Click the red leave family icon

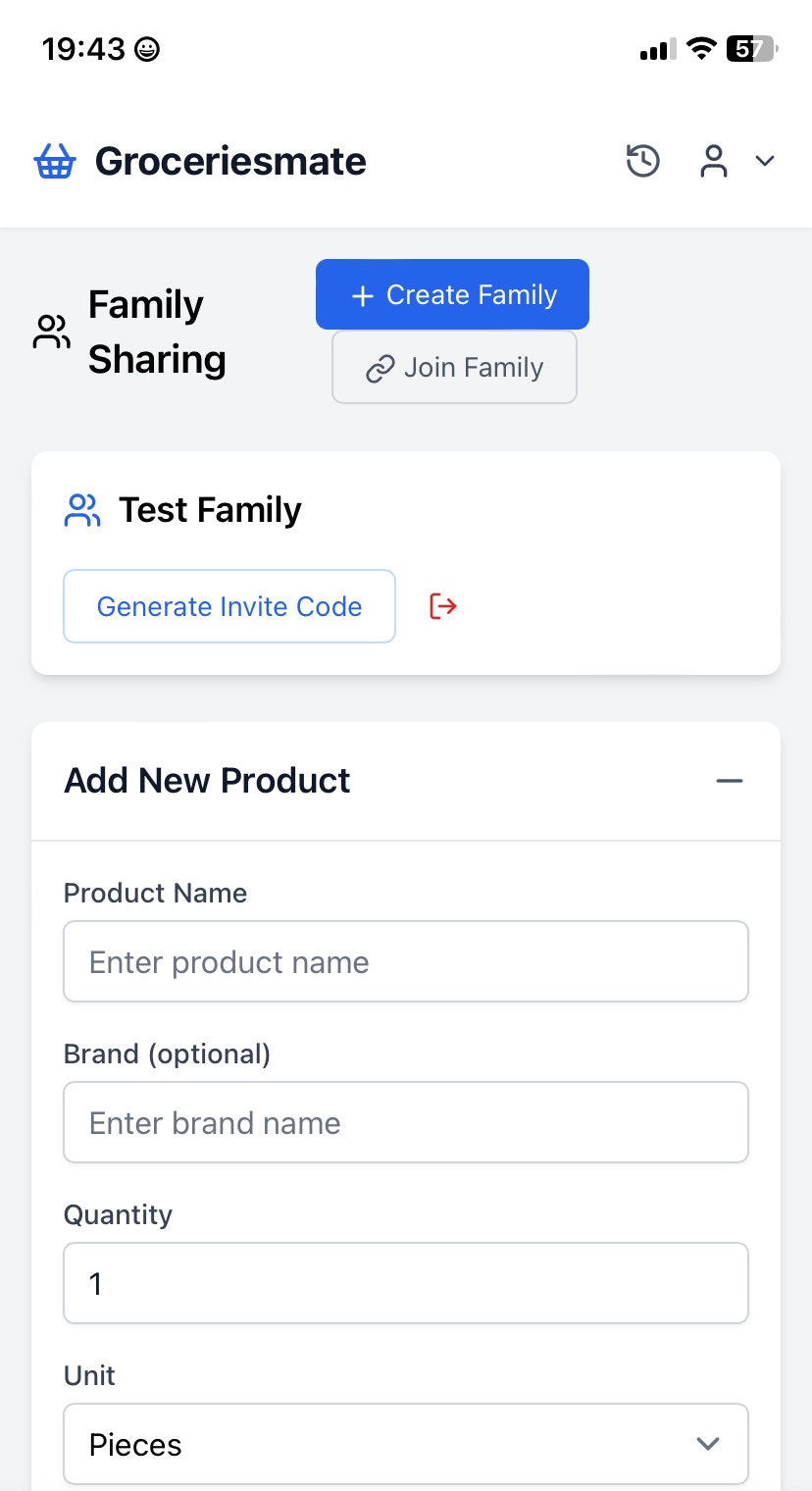pyautogui.click(x=443, y=606)
